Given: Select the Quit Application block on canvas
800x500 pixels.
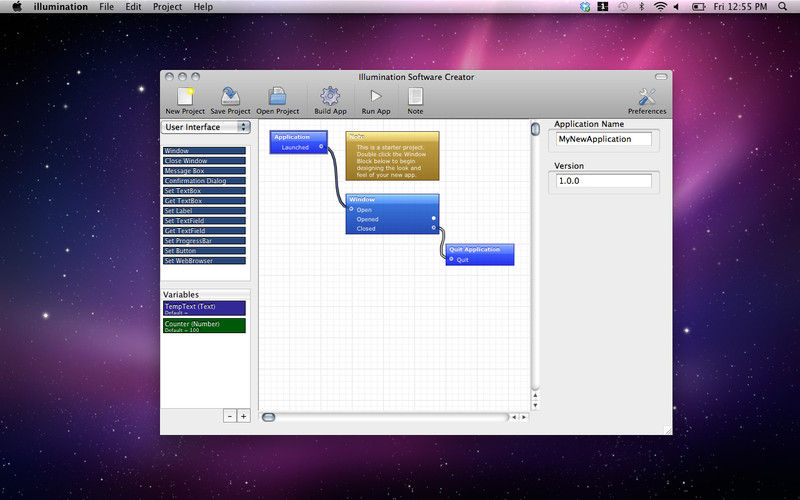Looking at the screenshot, I should point(480,255).
